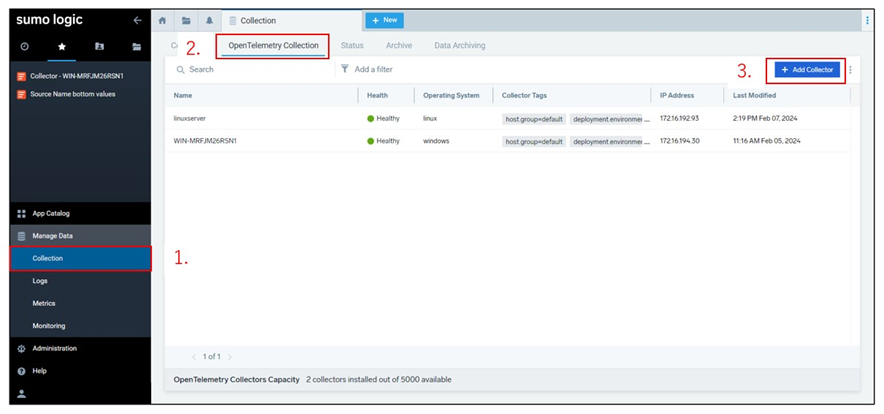
Task: Click the 'windows' operating system cell
Action: tap(436, 141)
